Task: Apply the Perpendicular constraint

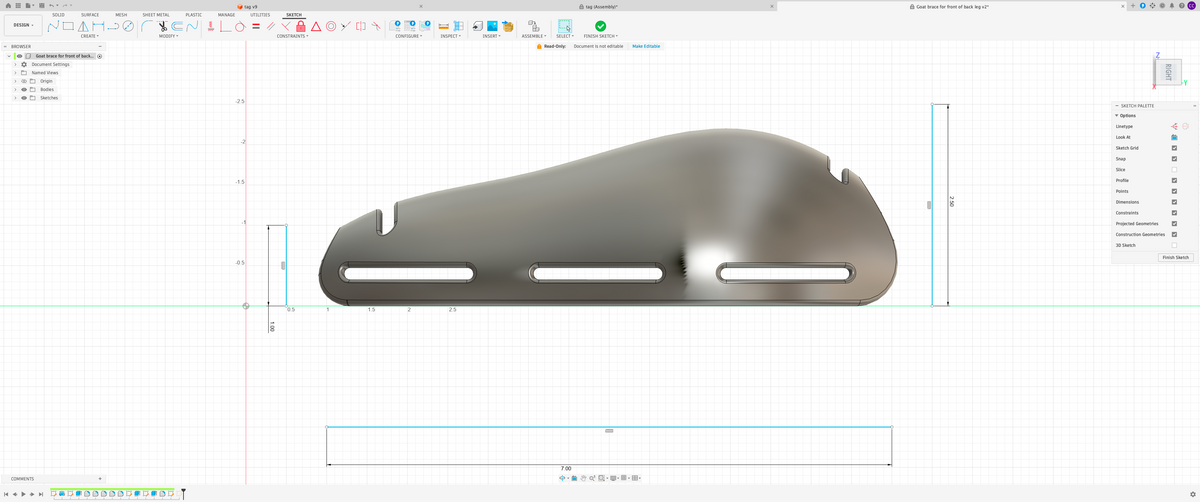Action: pos(285,26)
